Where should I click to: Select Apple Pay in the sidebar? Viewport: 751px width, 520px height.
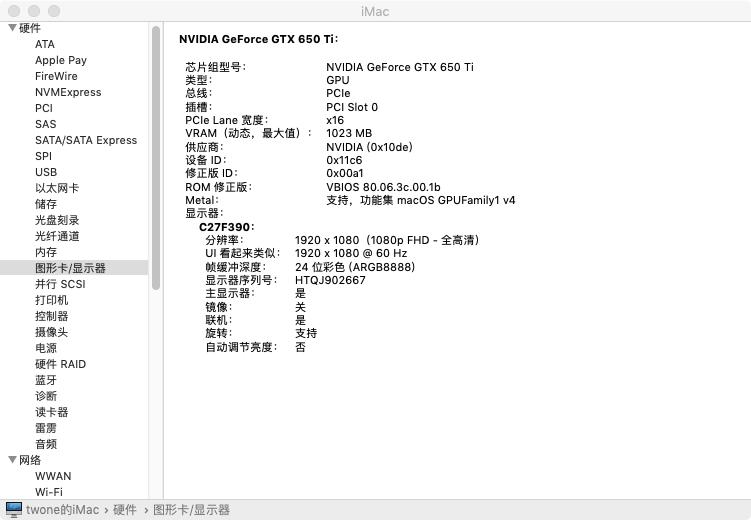[61, 60]
